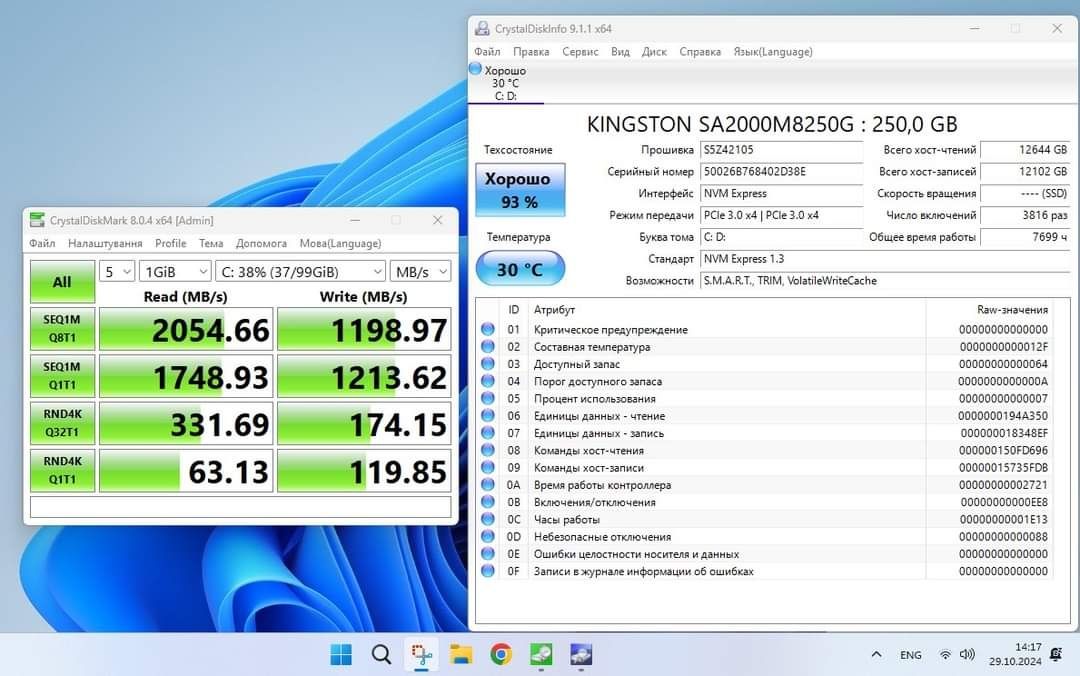Open the Файл menu in CrystalDiskMark
The height and width of the screenshot is (676, 1080).
pos(42,243)
